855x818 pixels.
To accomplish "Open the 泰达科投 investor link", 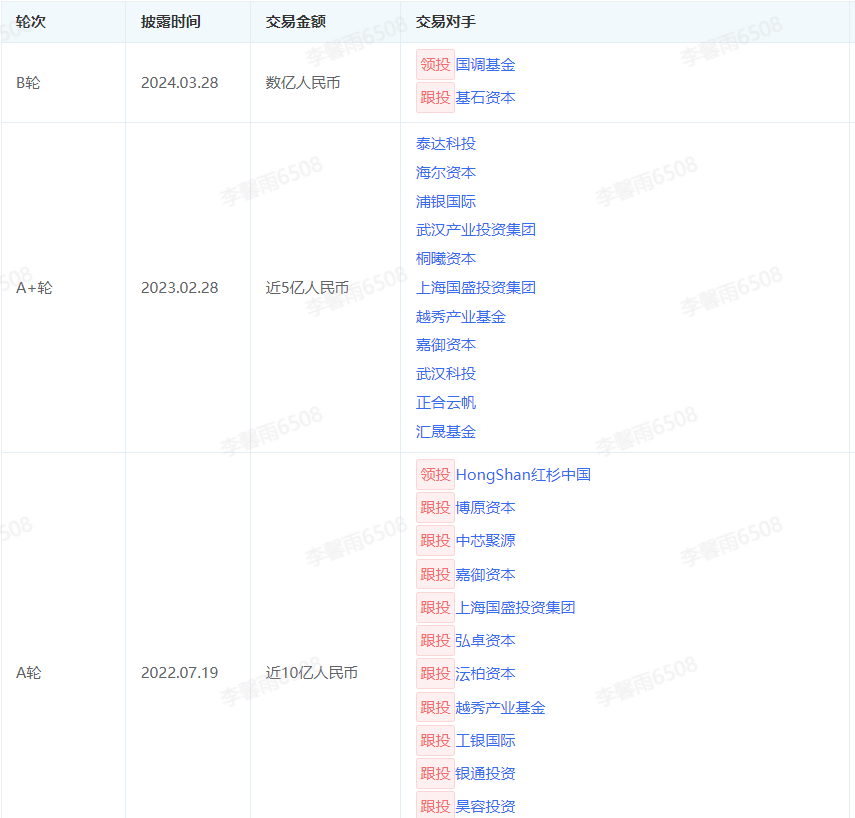I will point(445,144).
